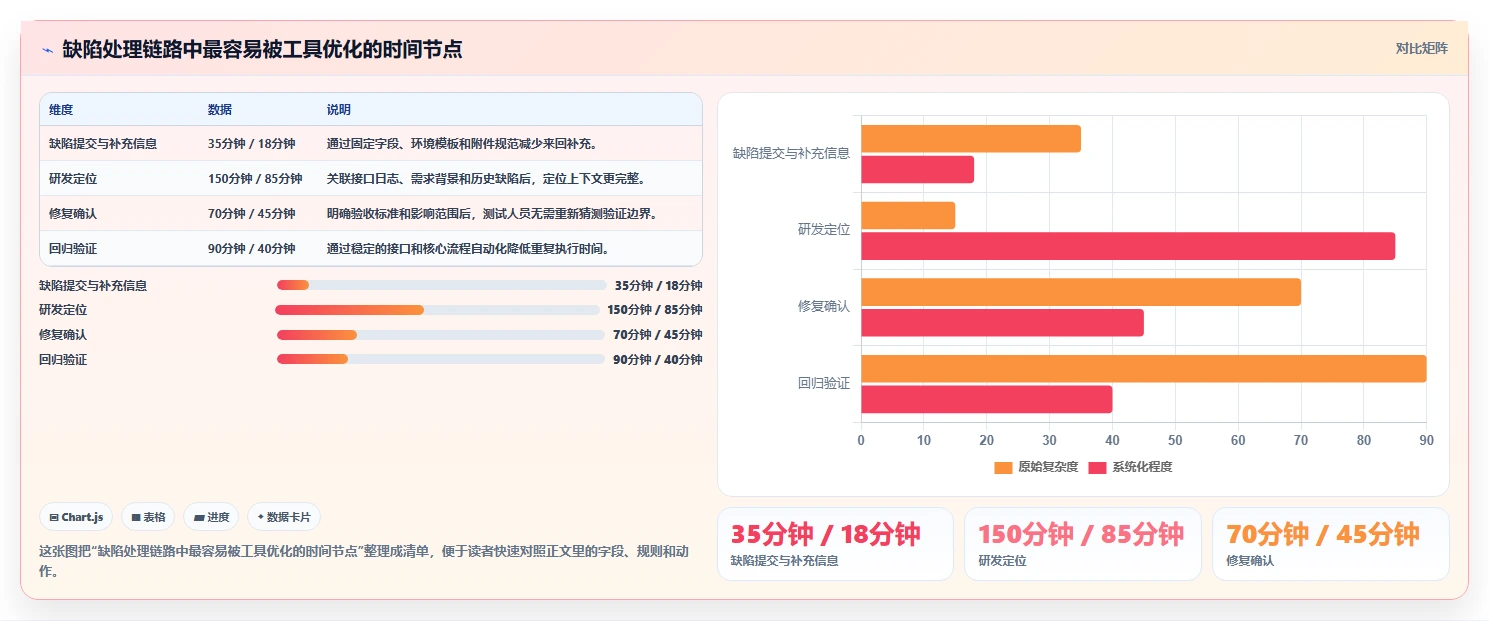This screenshot has width=1489, height=621.
Task: Click the red bar for 修复确认
Action: point(1002,323)
